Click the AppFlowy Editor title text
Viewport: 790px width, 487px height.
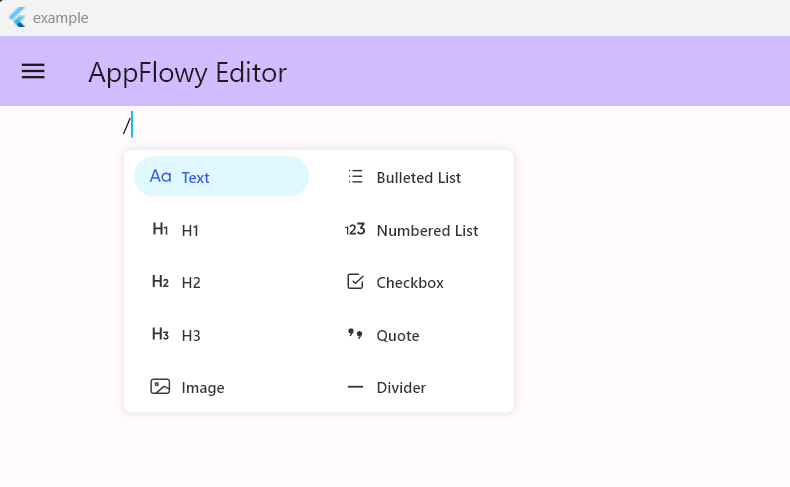click(x=187, y=74)
